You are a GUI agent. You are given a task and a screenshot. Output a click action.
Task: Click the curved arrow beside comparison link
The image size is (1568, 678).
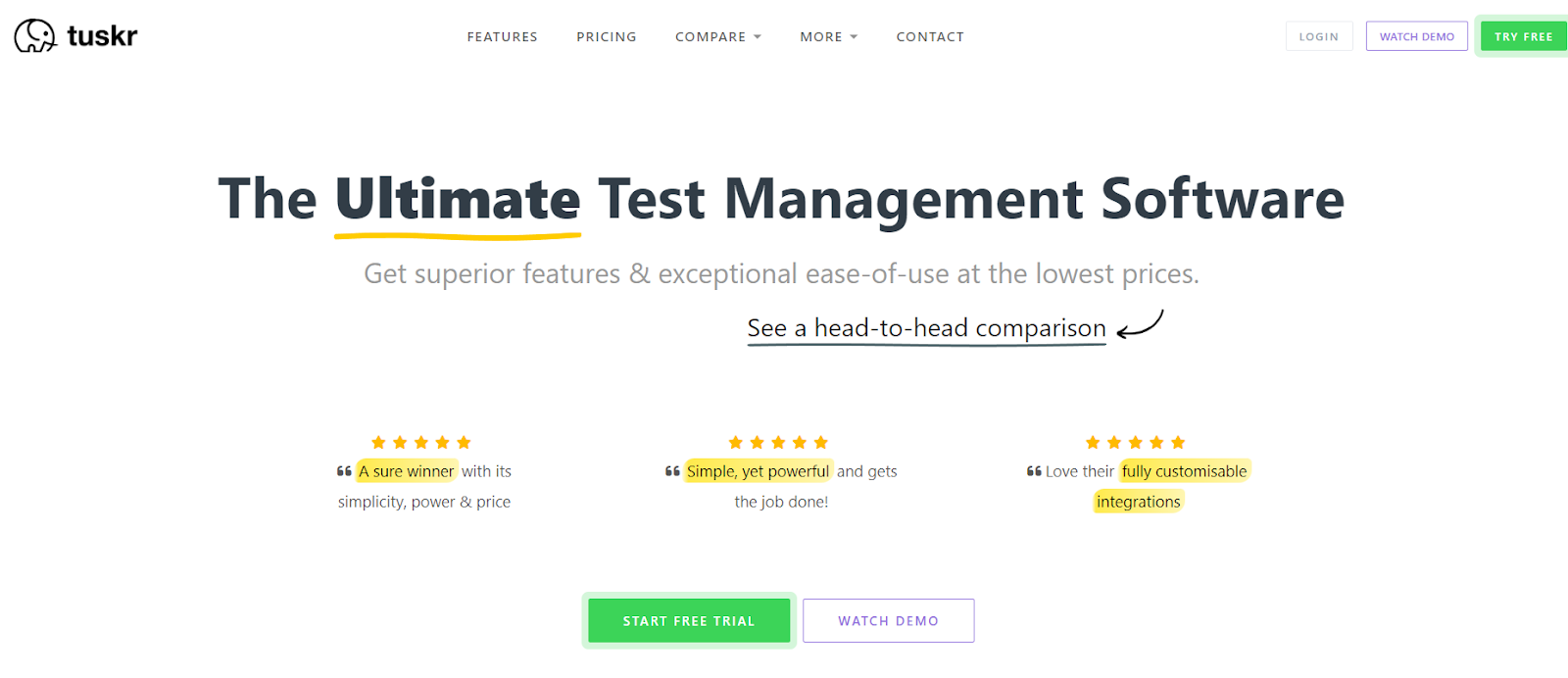pyautogui.click(x=1140, y=324)
